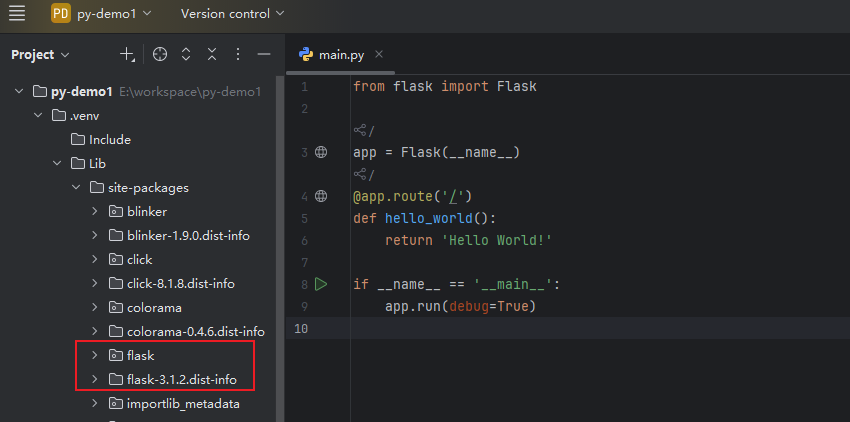Image resolution: width=850 pixels, height=422 pixels.
Task: Select the Include folder in tree
Action: [109, 140]
